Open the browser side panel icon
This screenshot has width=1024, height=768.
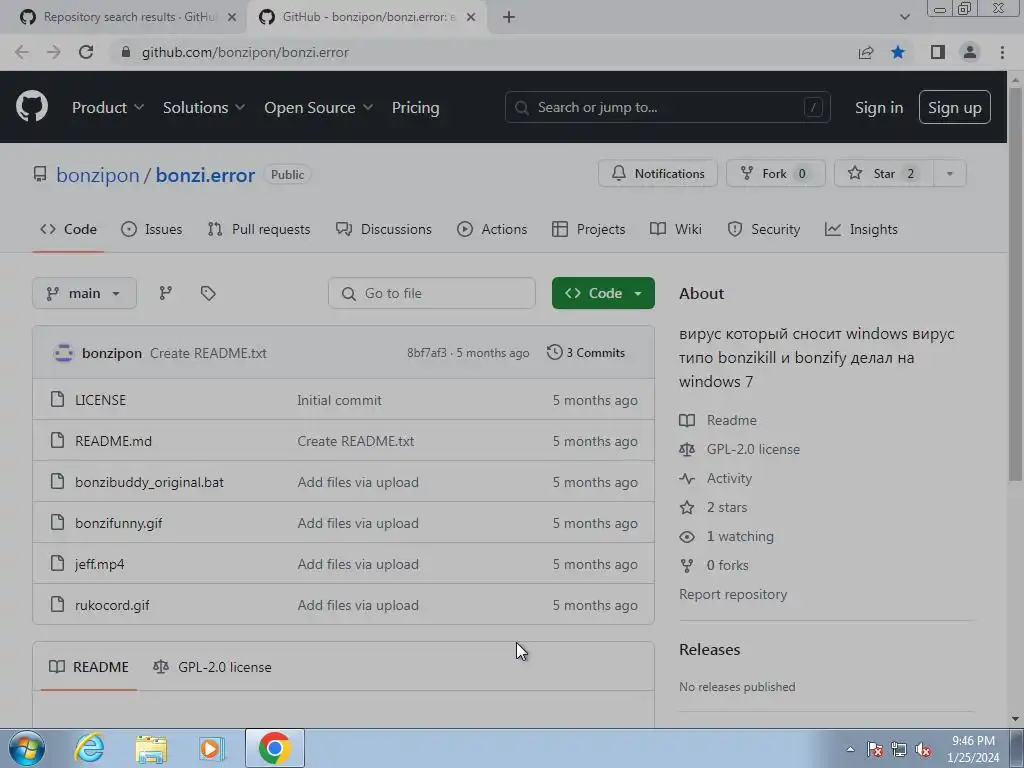938,52
